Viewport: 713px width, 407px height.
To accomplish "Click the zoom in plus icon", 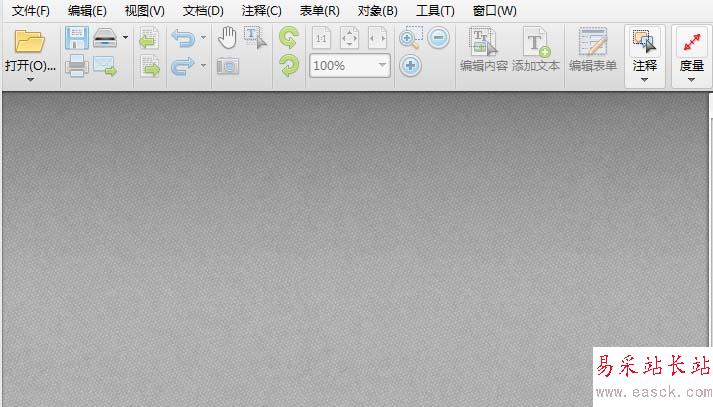I will (x=410, y=66).
